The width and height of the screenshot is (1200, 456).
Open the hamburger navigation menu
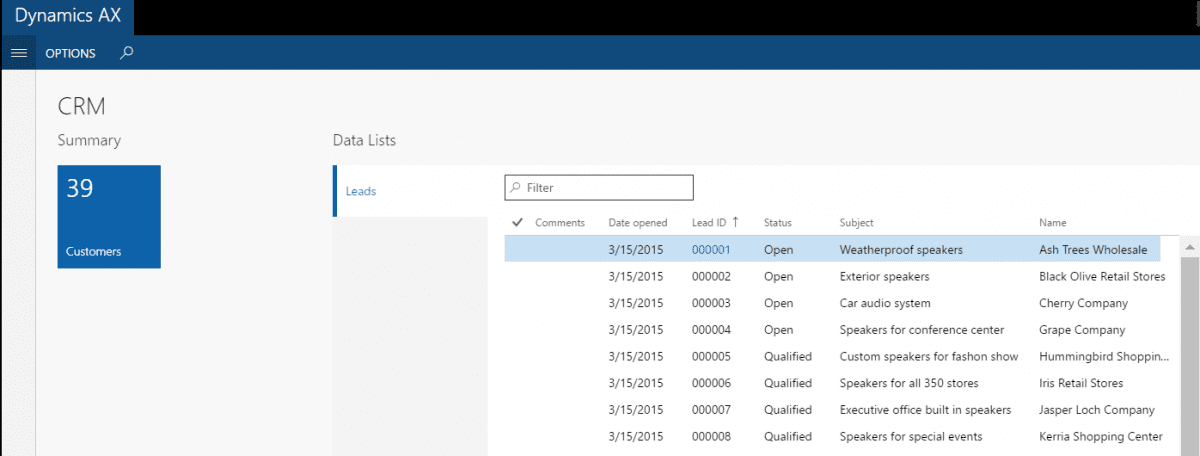(x=17, y=53)
